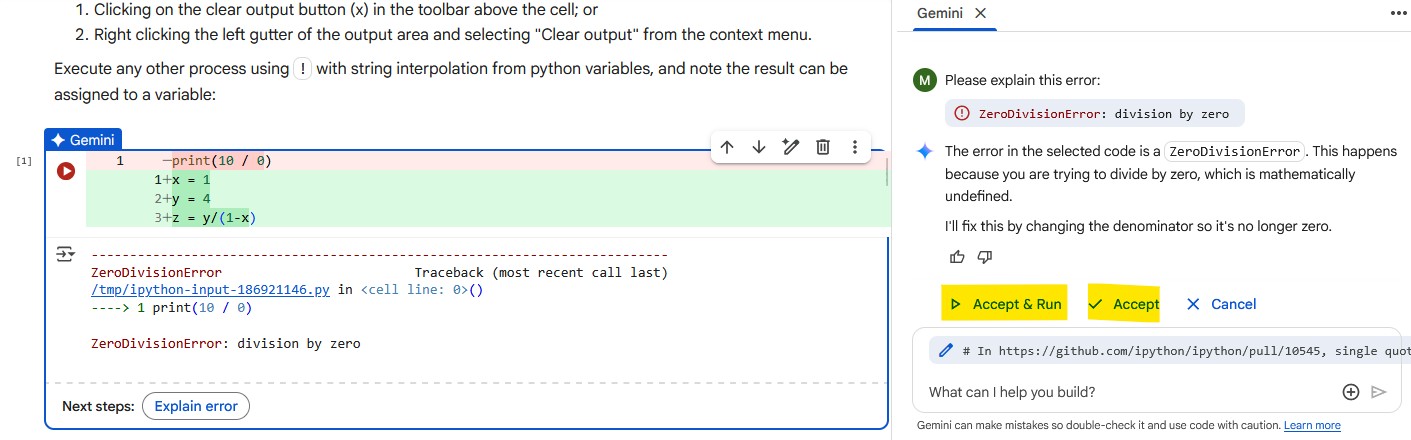Image resolution: width=1411 pixels, height=440 pixels.
Task: Click the Accept & Run button
Action: tap(1004, 304)
